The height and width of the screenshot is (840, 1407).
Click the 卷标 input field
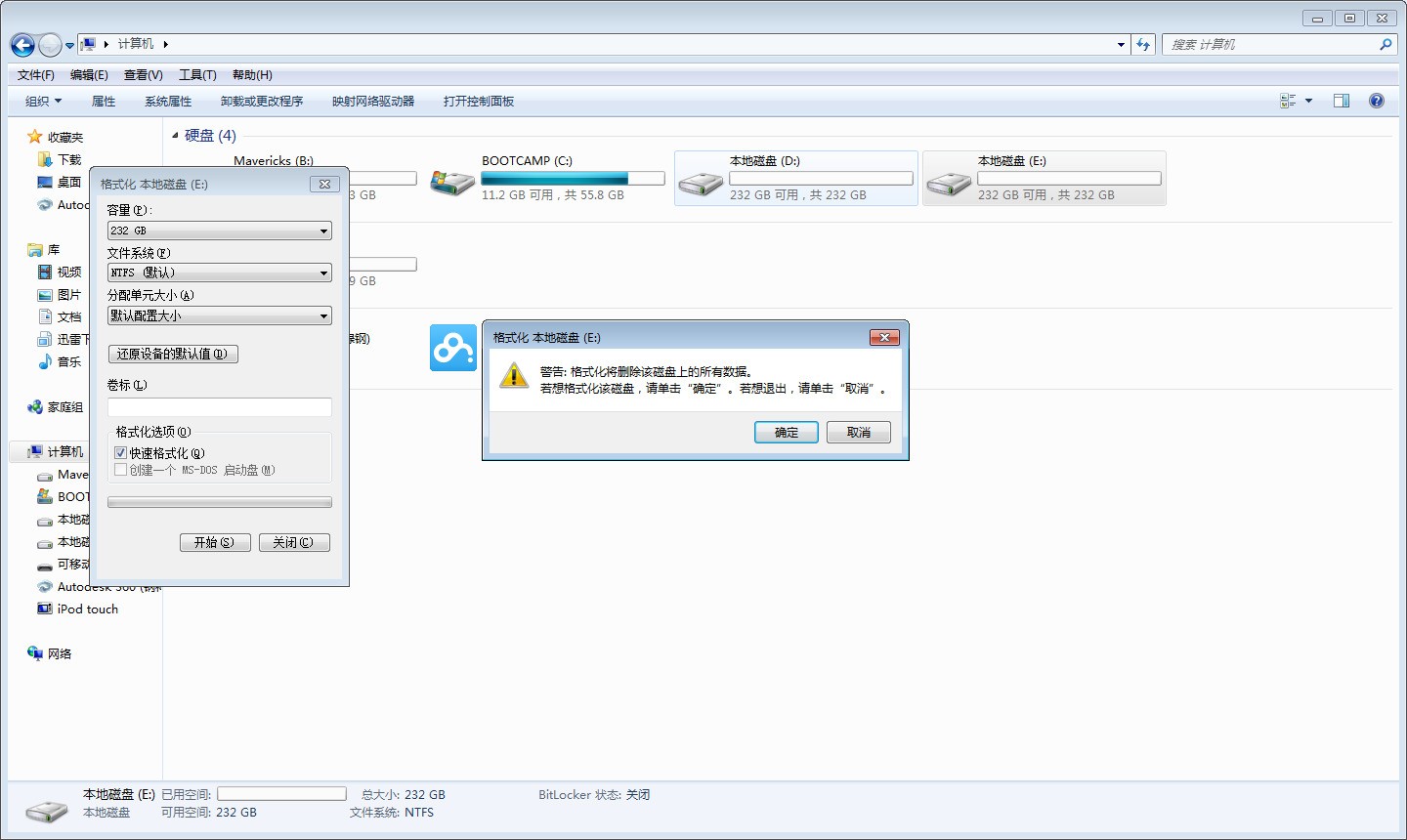[x=219, y=407]
